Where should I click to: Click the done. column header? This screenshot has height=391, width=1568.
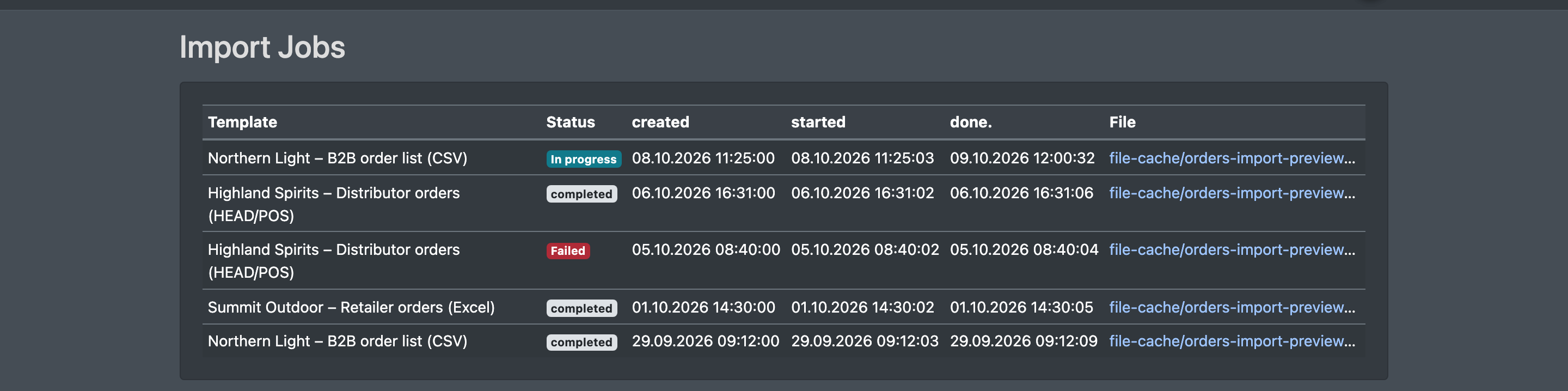click(x=971, y=123)
